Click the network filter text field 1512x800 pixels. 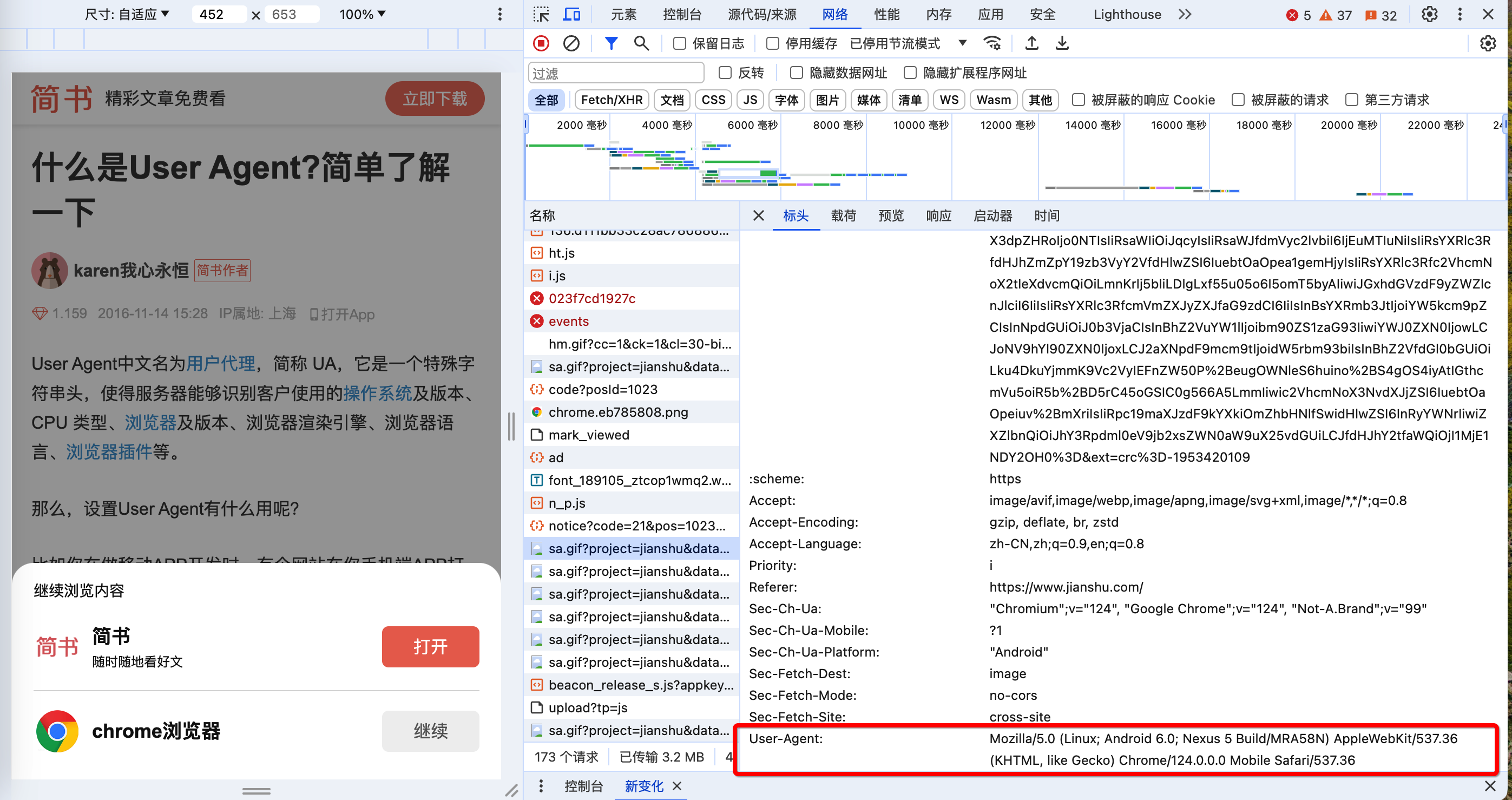616,73
